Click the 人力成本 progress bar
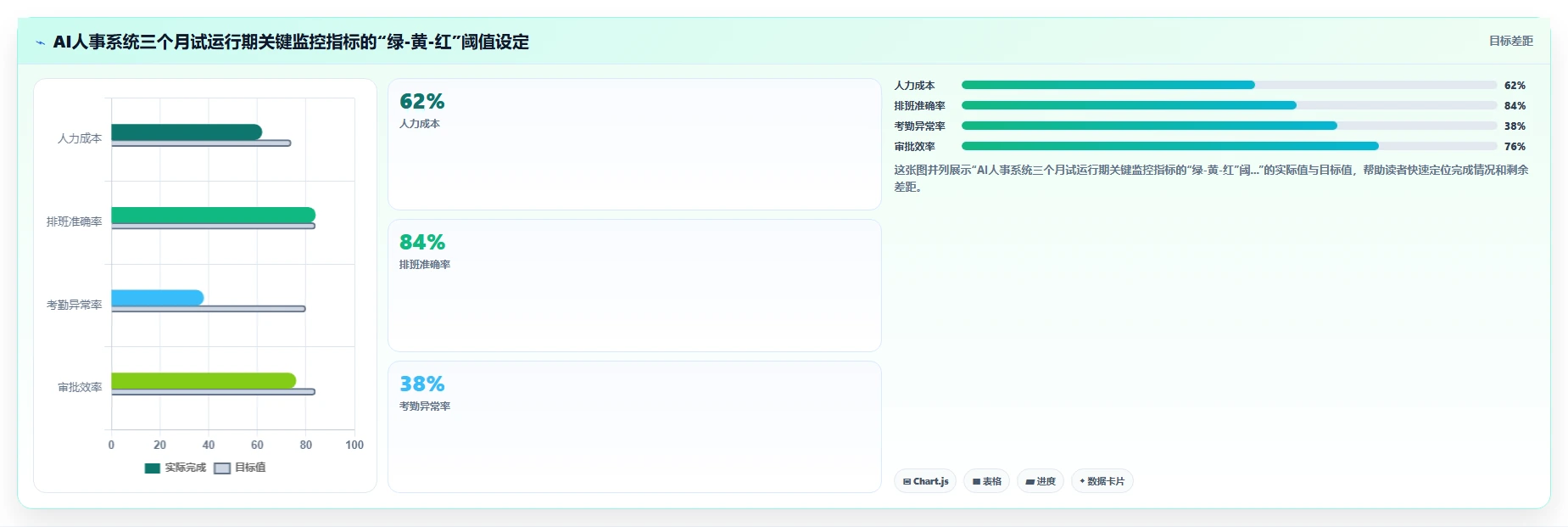 click(1229, 85)
